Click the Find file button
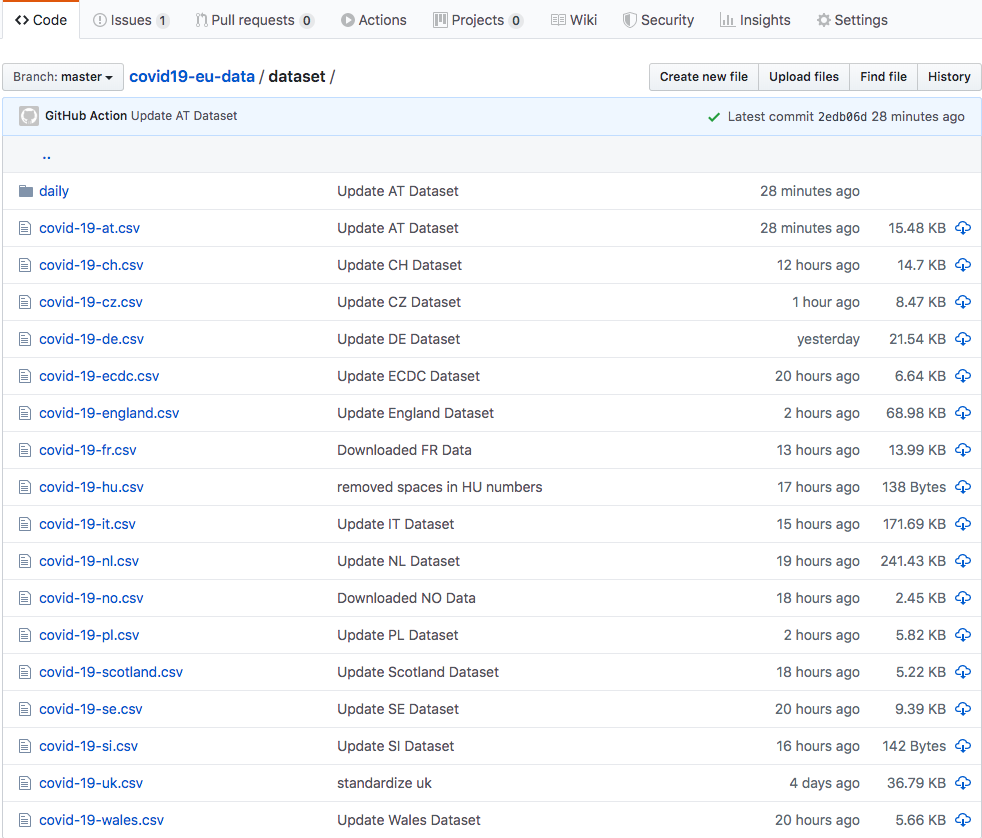982x838 pixels. (x=883, y=77)
